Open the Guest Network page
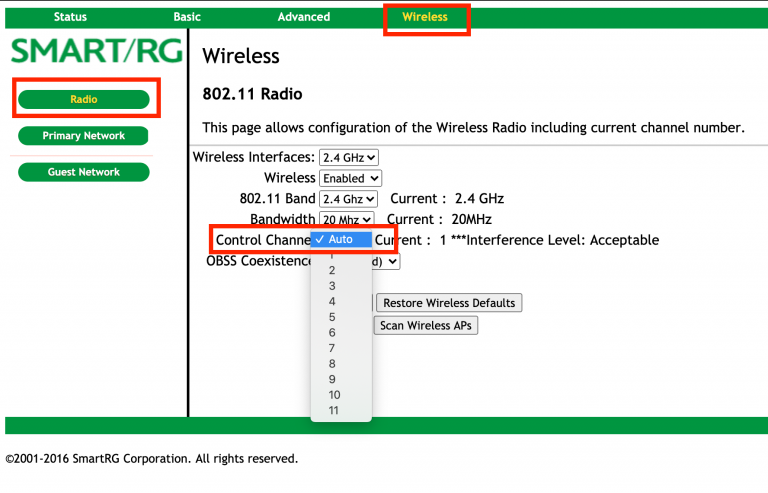 pyautogui.click(x=84, y=172)
